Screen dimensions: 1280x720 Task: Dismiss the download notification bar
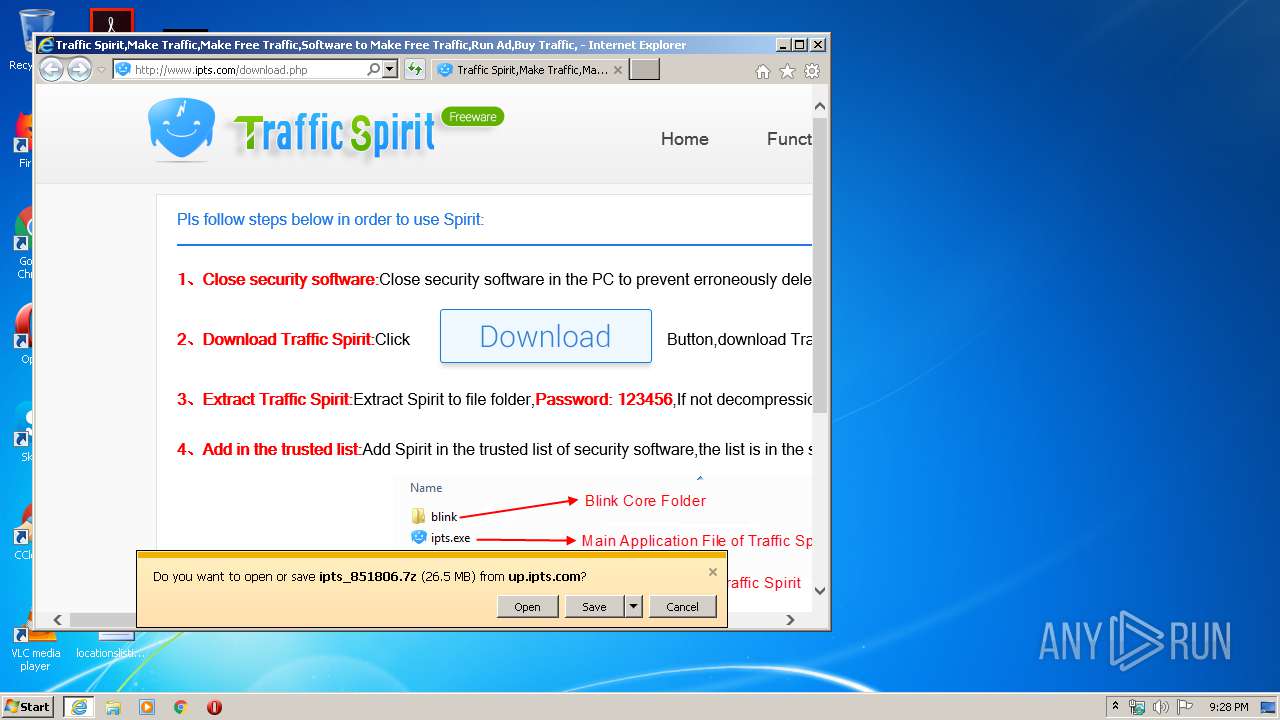[713, 572]
